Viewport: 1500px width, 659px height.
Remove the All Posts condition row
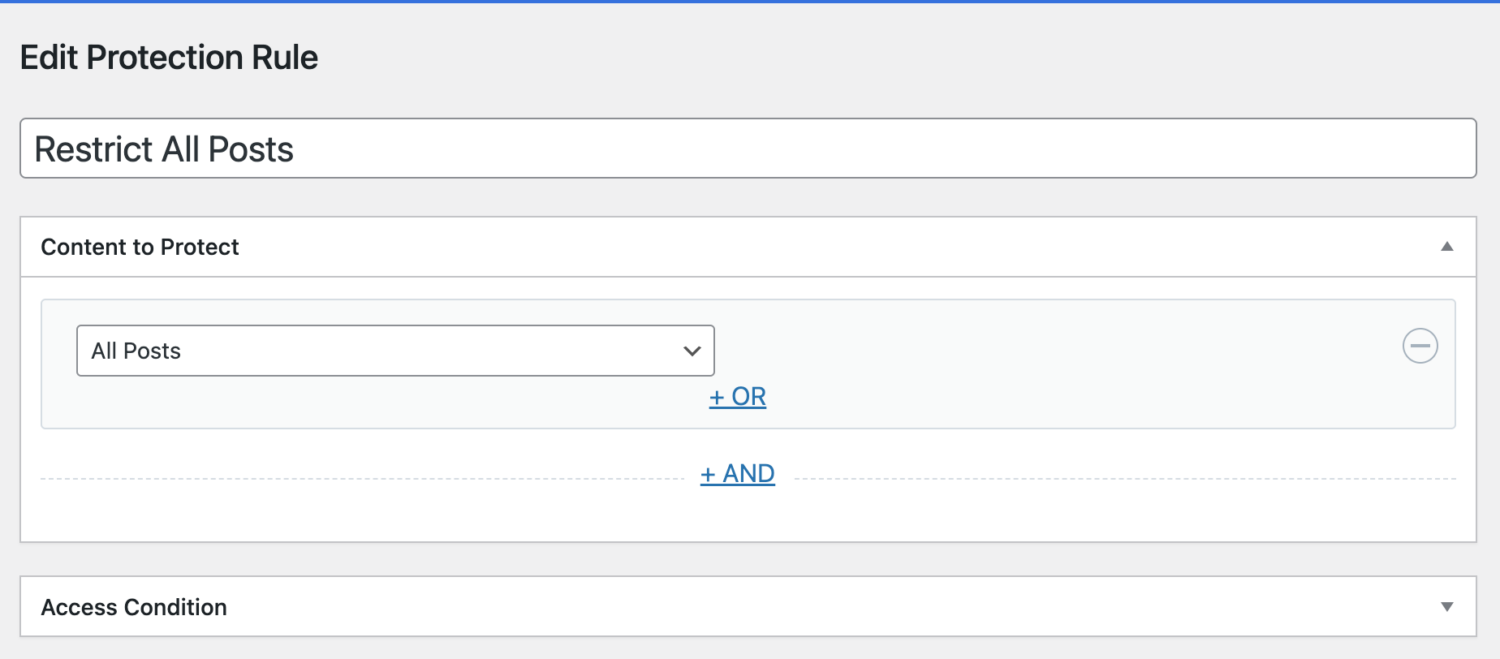click(1420, 346)
